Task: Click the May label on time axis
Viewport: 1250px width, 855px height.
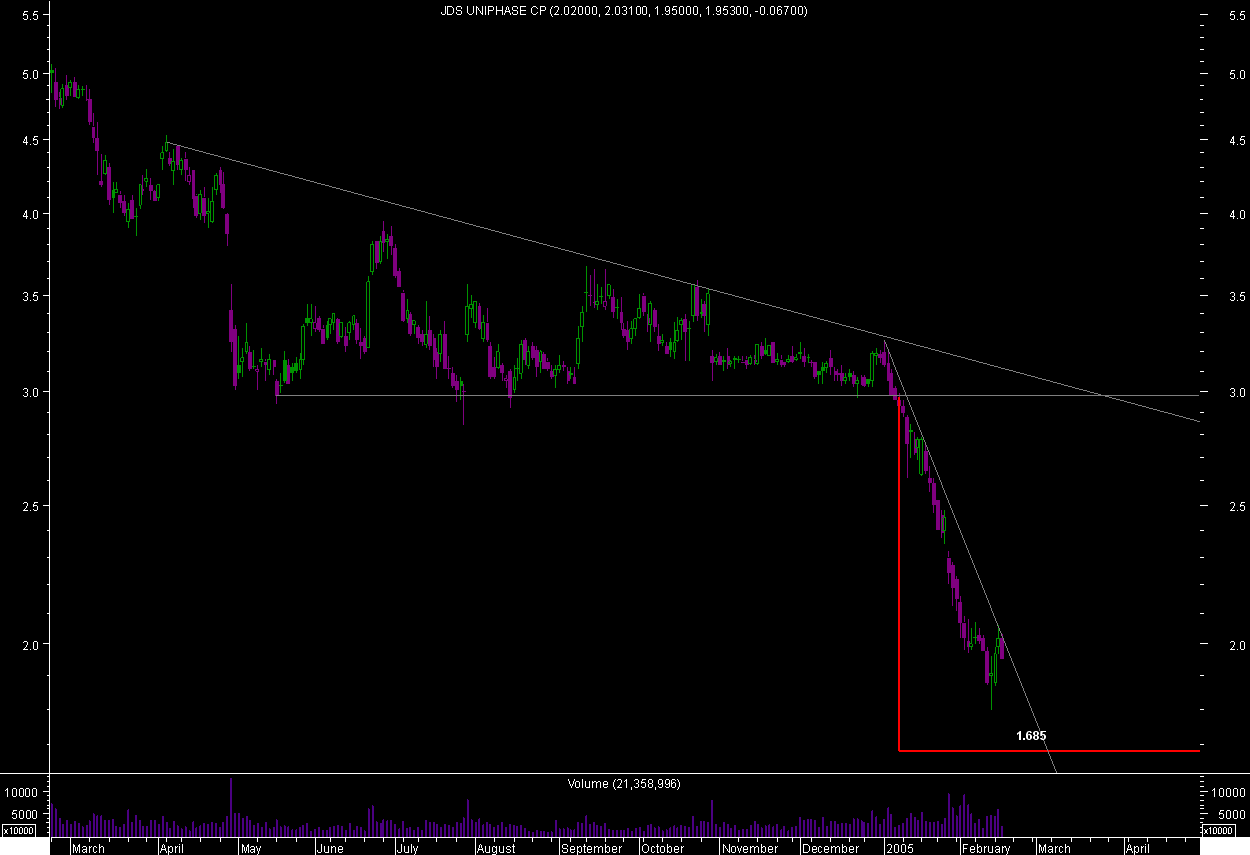Action: [x=251, y=848]
